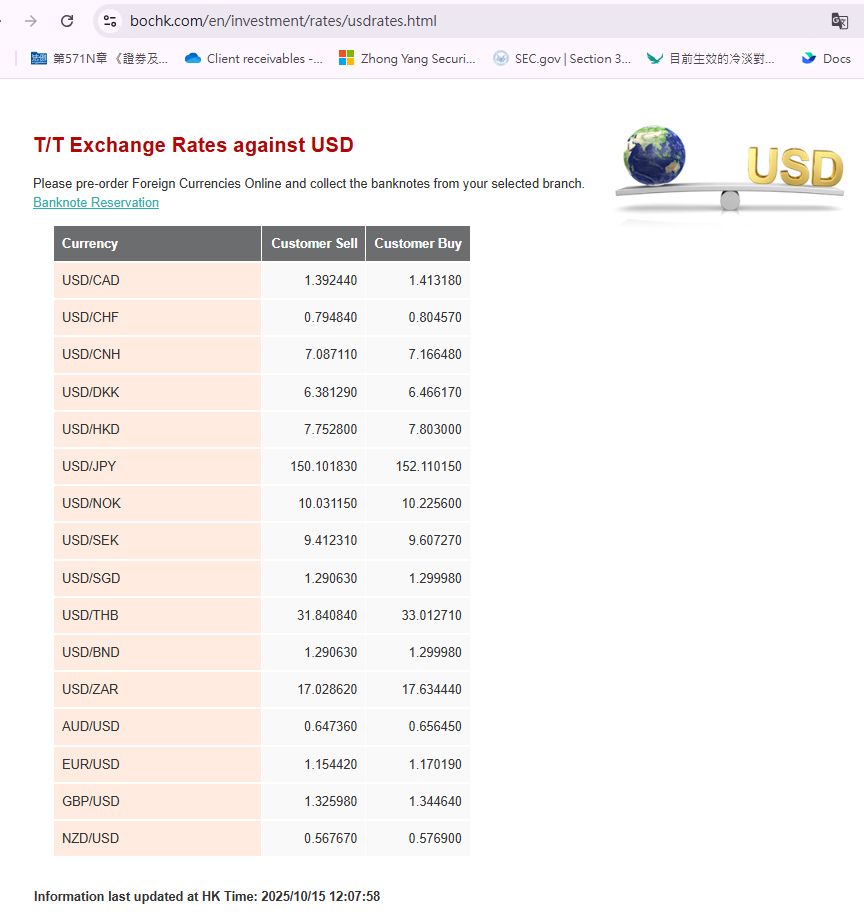
Task: Click the USD globe scale image
Action: tap(729, 168)
